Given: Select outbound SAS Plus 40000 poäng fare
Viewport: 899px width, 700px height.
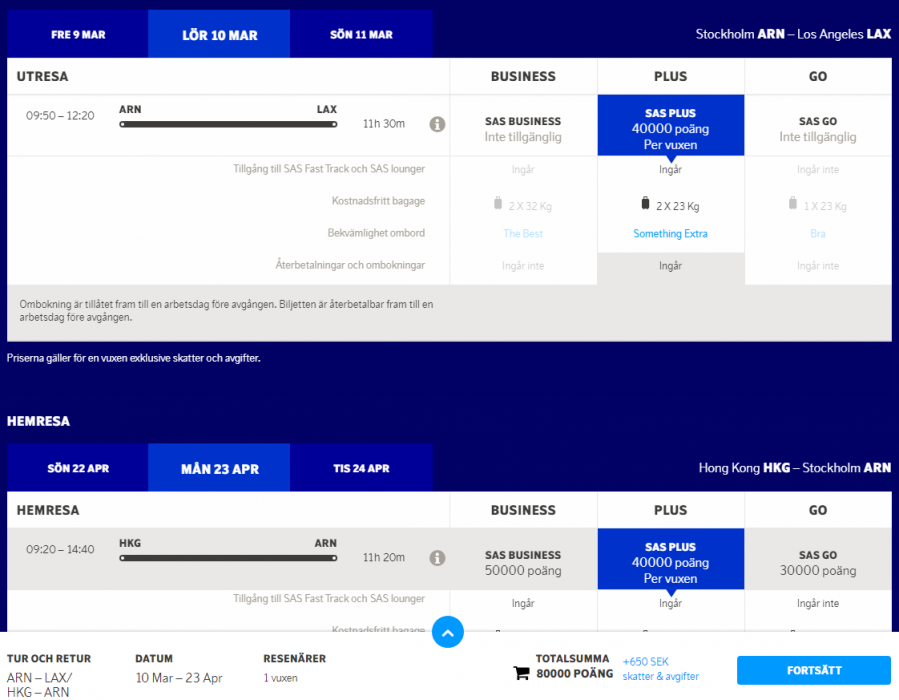Looking at the screenshot, I should click(670, 127).
